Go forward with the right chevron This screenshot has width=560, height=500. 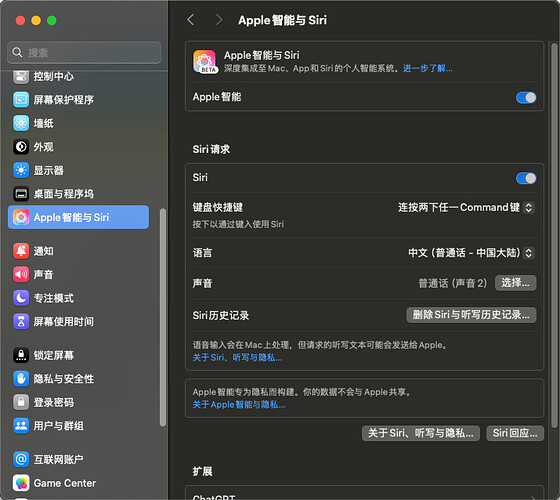(219, 20)
